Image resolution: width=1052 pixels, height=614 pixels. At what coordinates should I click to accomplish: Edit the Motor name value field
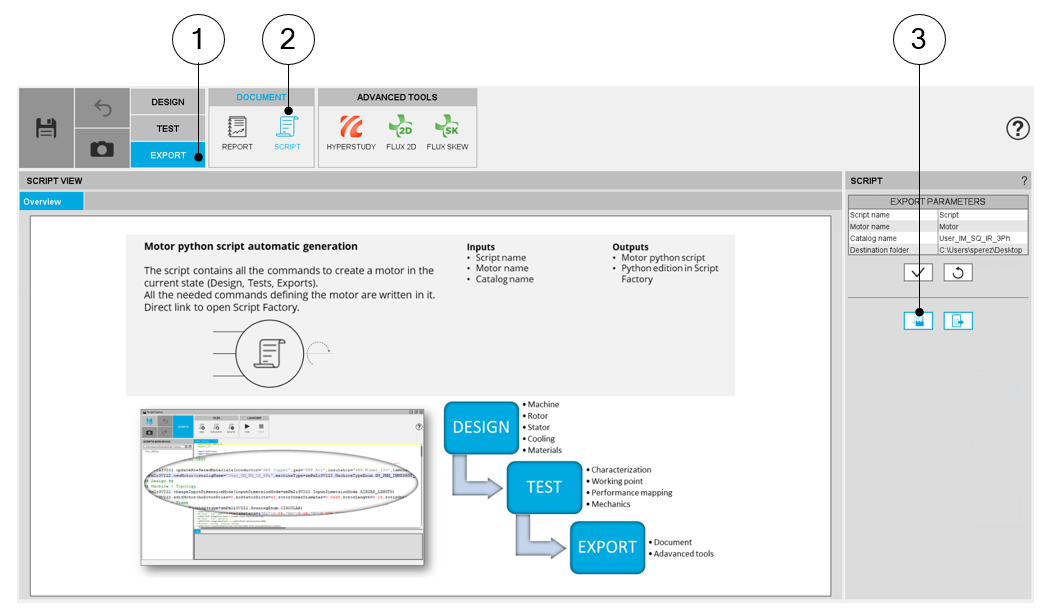(982, 226)
